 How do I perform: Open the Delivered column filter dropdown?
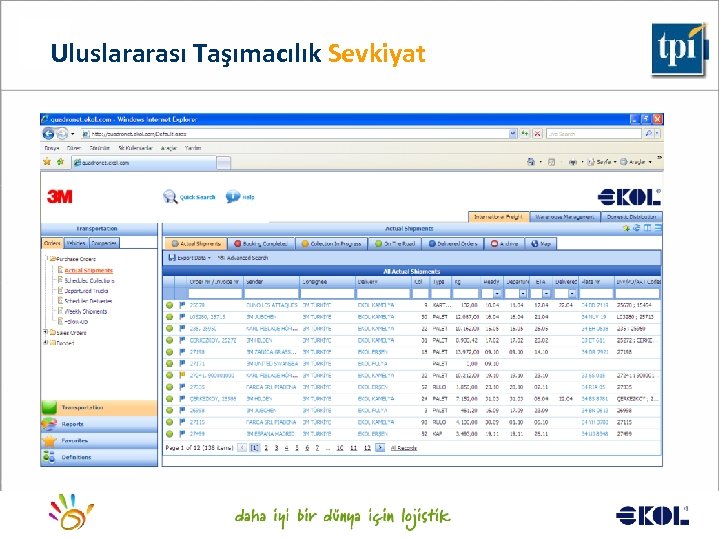point(572,293)
